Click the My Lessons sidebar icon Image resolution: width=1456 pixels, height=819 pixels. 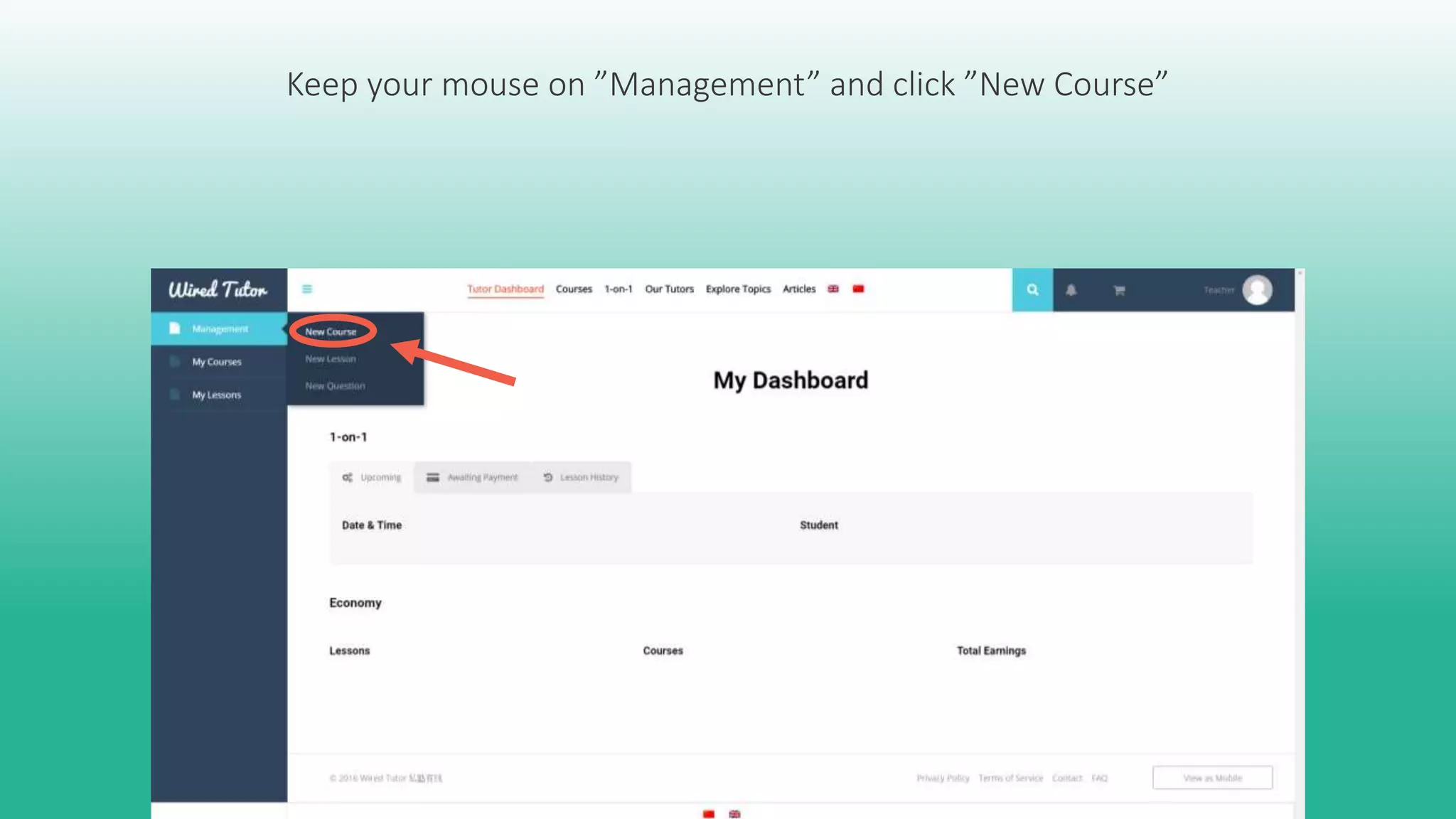tap(174, 394)
